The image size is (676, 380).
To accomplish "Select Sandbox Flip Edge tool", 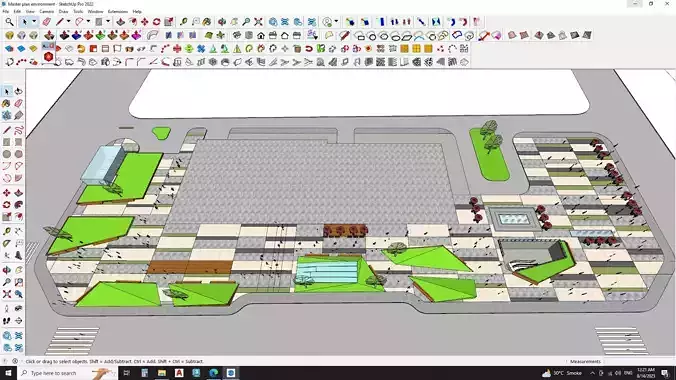I will (587, 35).
